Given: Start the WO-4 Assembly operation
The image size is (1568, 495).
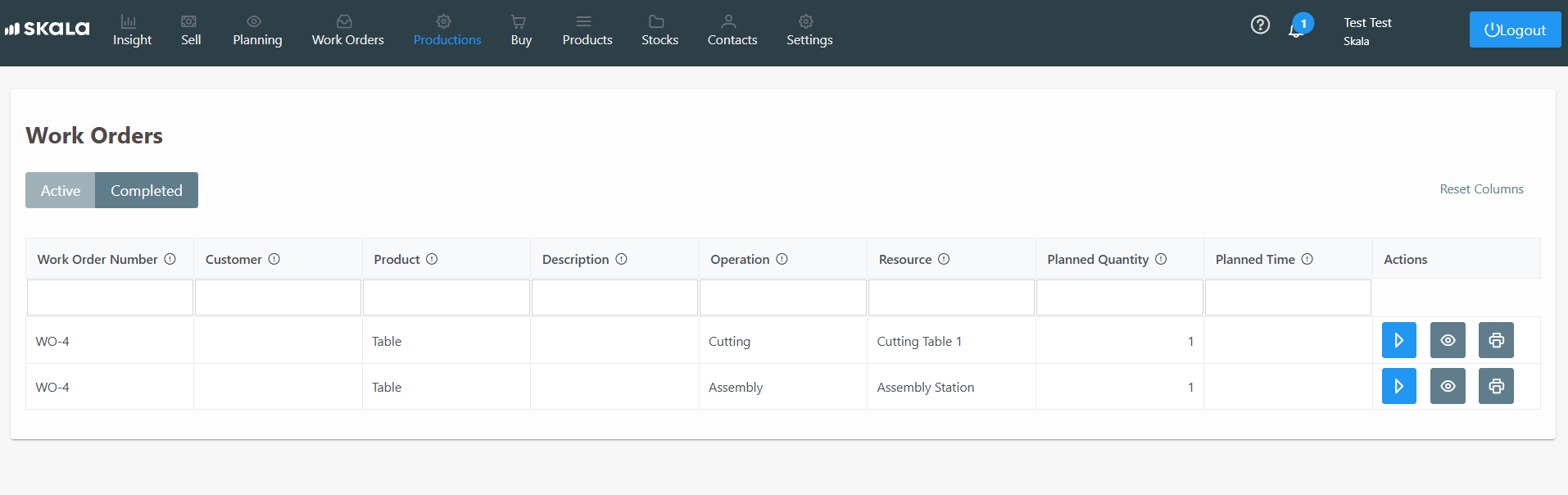Looking at the screenshot, I should coord(1398,386).
